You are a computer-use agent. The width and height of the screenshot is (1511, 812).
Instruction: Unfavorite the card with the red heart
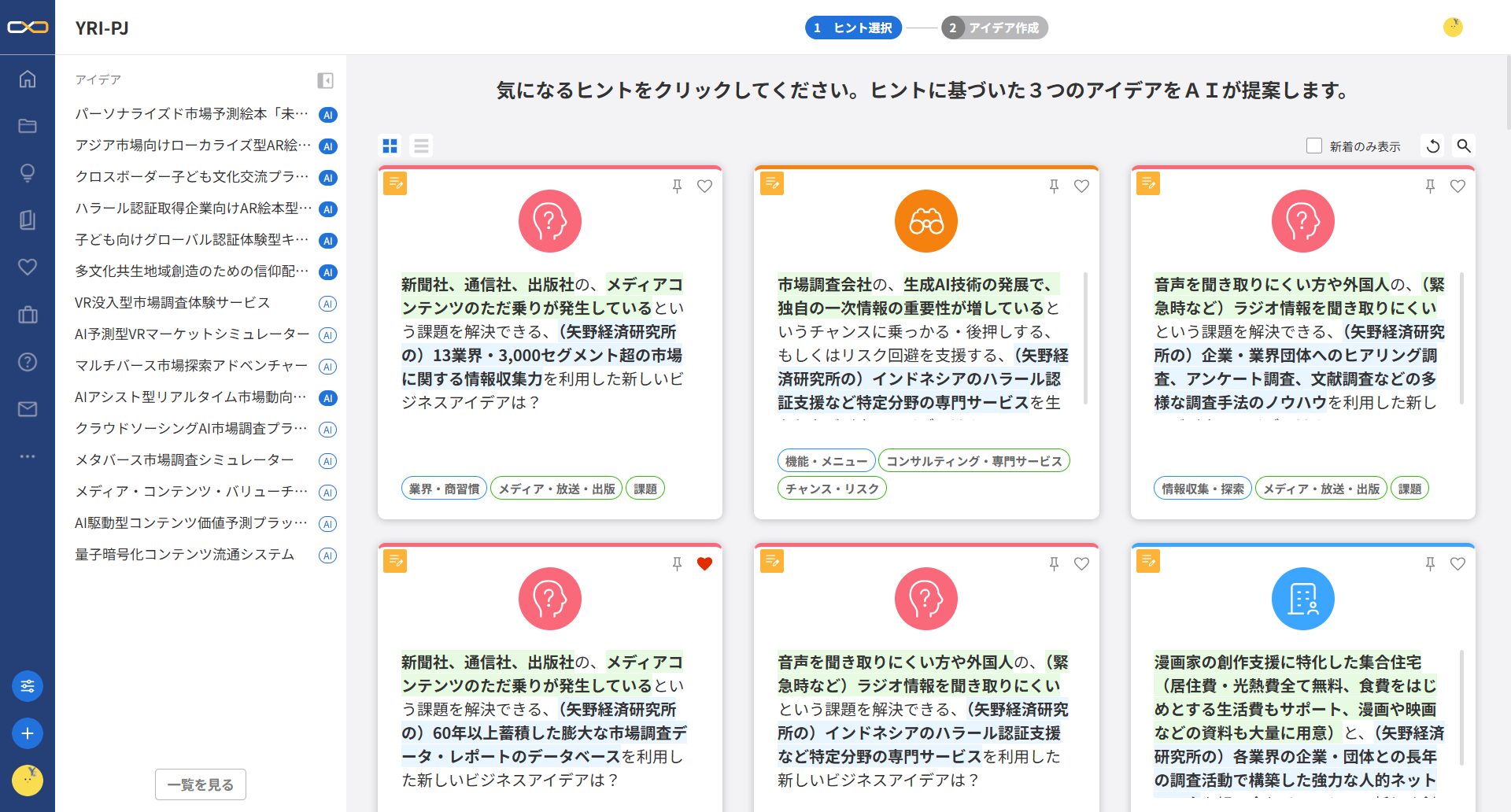[x=704, y=563]
